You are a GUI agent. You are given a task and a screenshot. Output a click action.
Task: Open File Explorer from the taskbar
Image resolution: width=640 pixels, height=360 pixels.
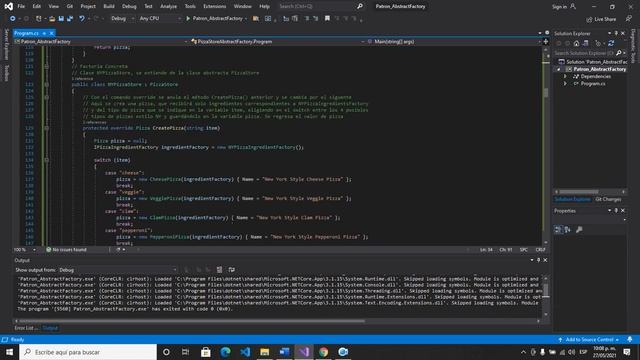pos(264,352)
